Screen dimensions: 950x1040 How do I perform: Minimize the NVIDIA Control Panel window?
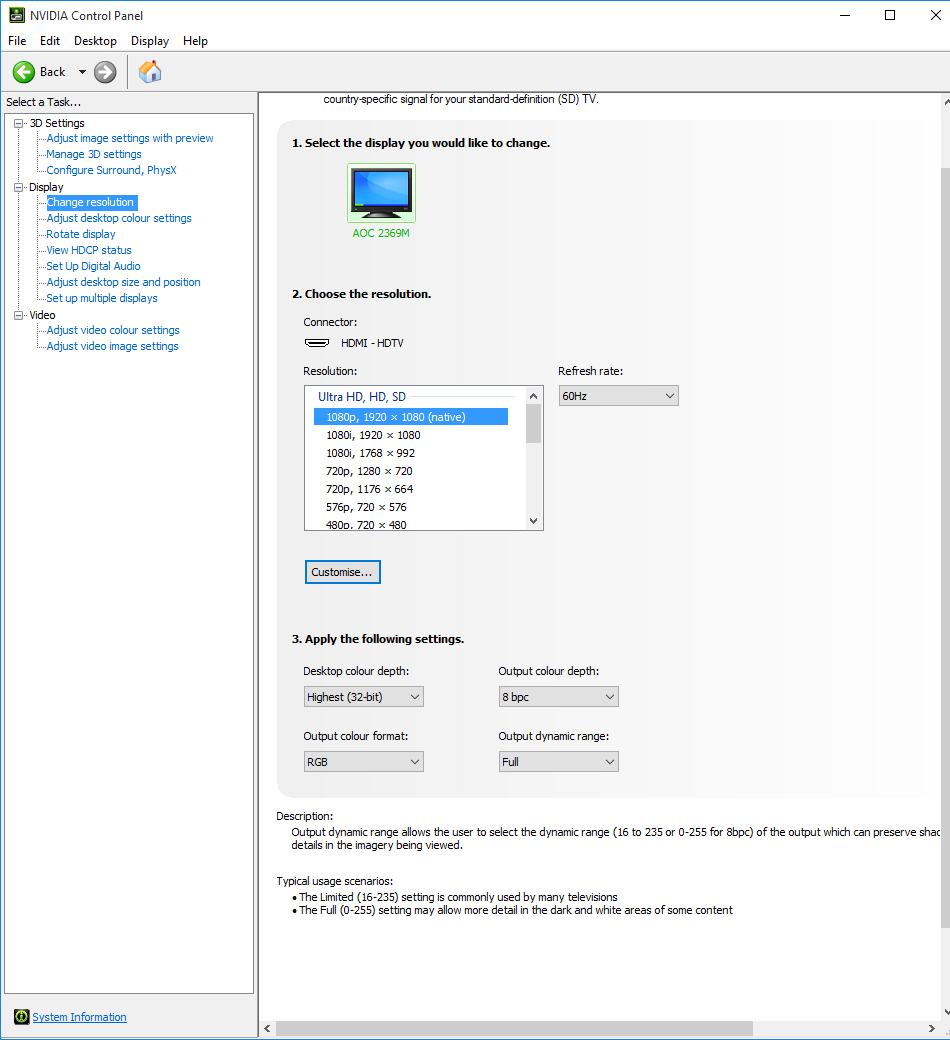pyautogui.click(x=845, y=15)
